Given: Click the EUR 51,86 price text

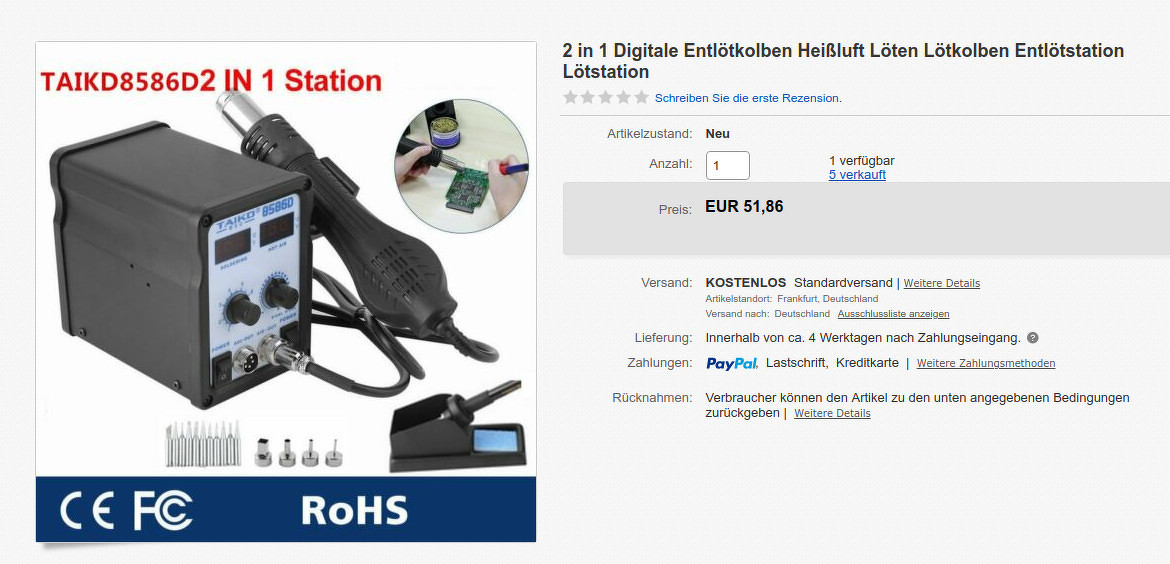Looking at the screenshot, I should tap(744, 207).
